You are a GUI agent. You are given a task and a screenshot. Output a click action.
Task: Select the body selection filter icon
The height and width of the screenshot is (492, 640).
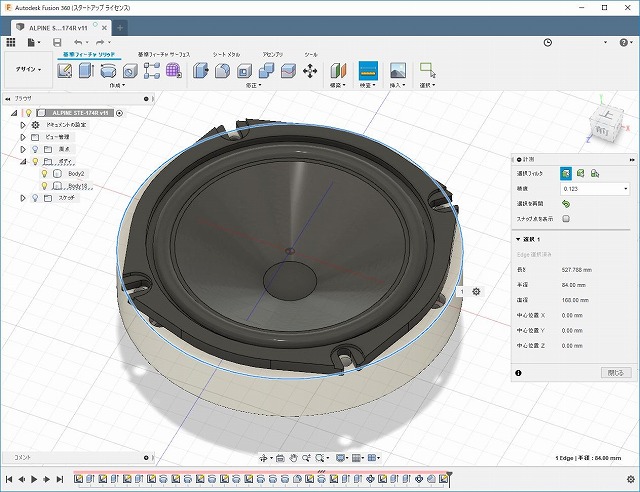tap(580, 174)
